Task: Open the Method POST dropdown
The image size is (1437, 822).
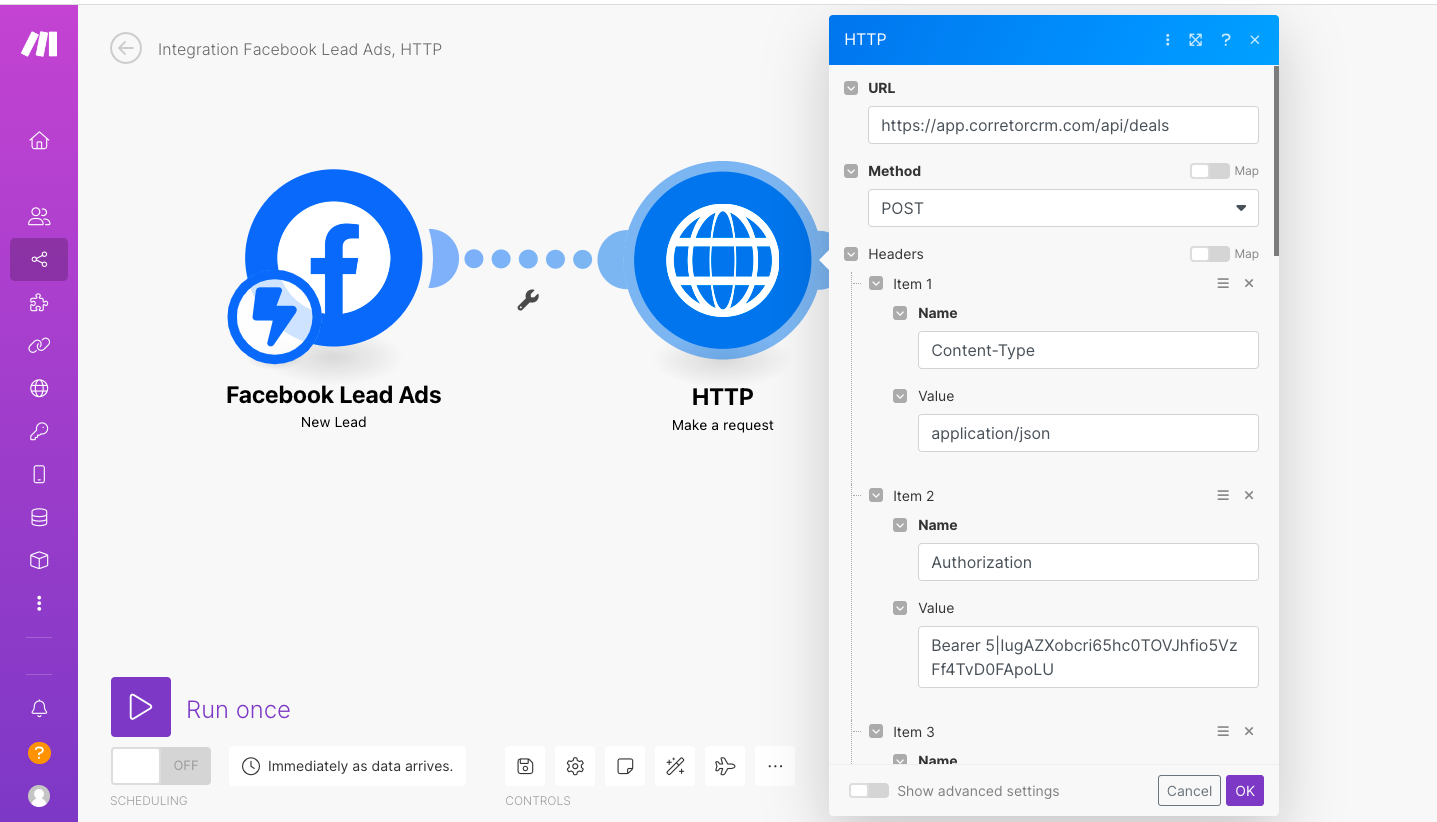Action: pyautogui.click(x=1062, y=208)
